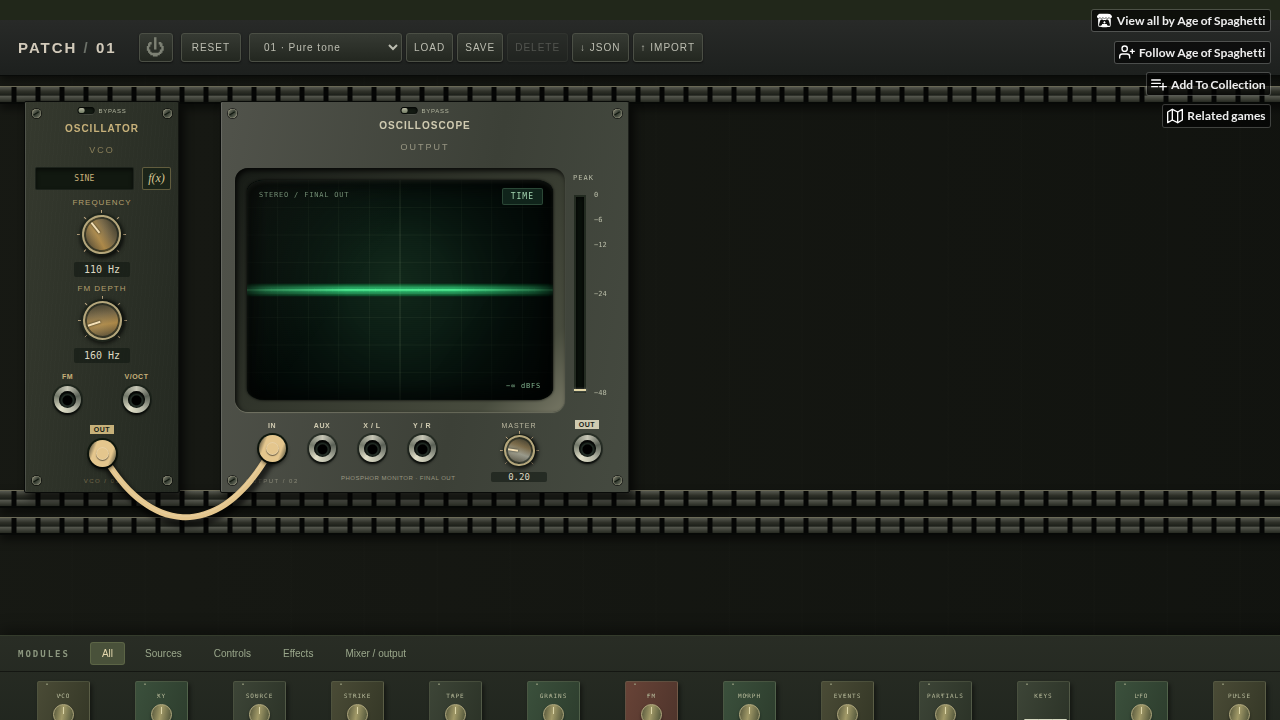Click the power button next to RESET
1280x720 pixels.
tap(156, 47)
